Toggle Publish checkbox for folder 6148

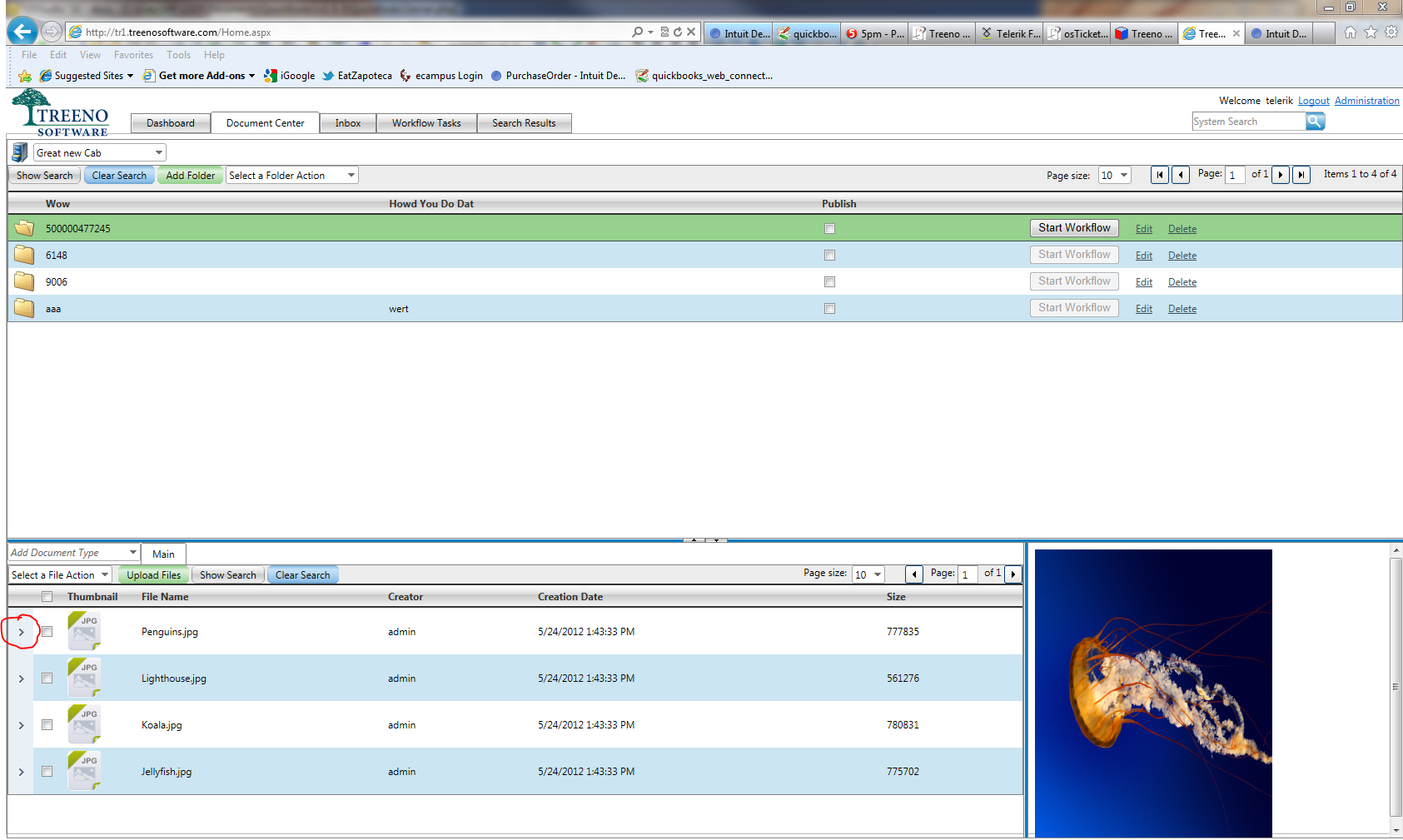click(829, 255)
